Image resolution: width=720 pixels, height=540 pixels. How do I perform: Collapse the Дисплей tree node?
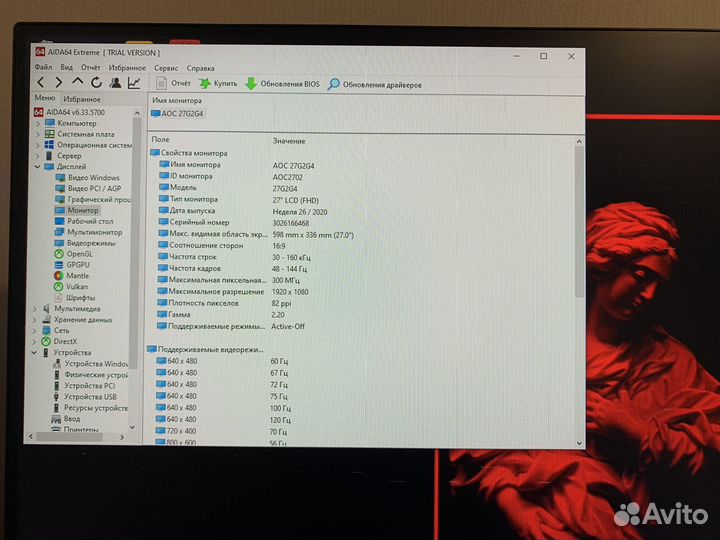(37, 167)
